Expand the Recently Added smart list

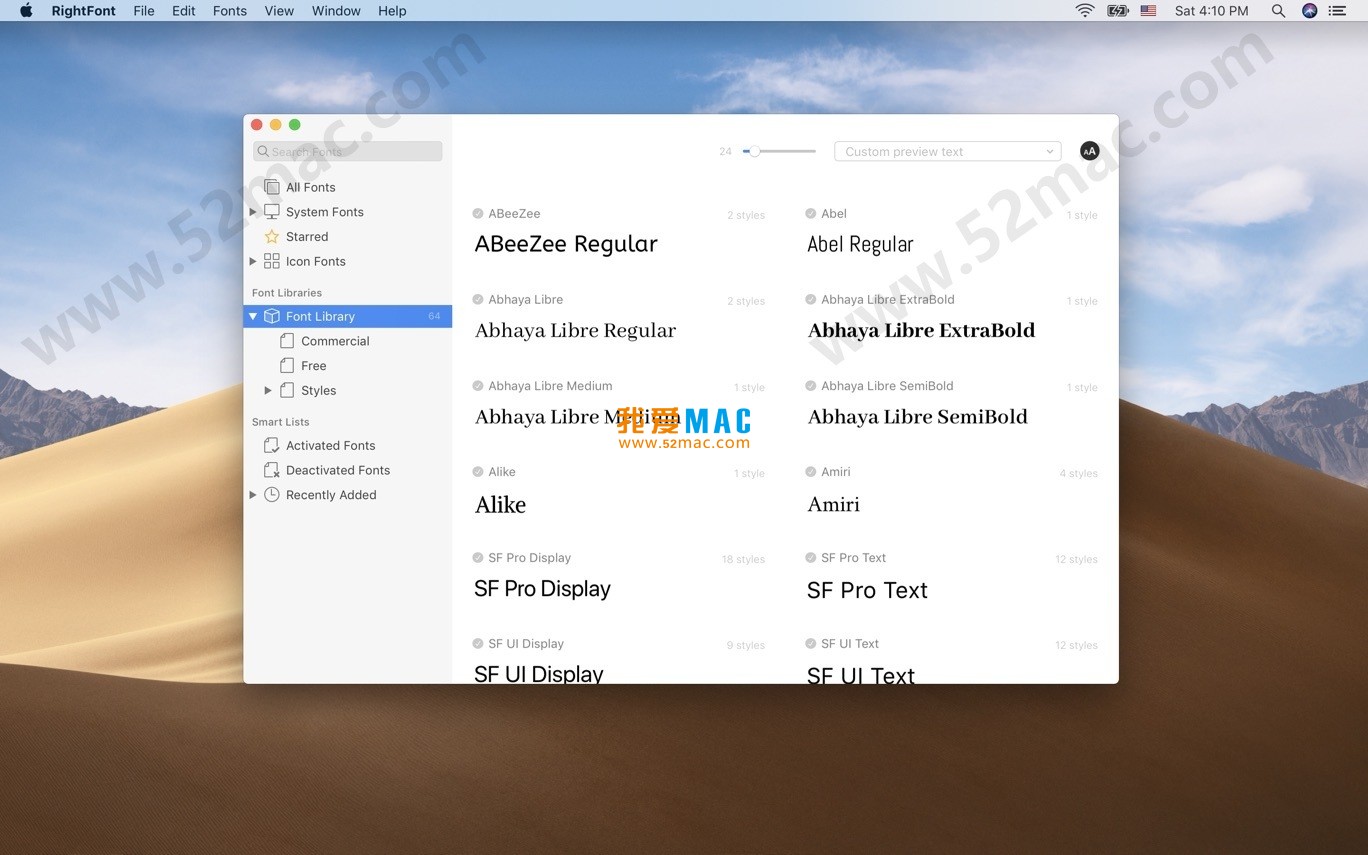[x=253, y=495]
